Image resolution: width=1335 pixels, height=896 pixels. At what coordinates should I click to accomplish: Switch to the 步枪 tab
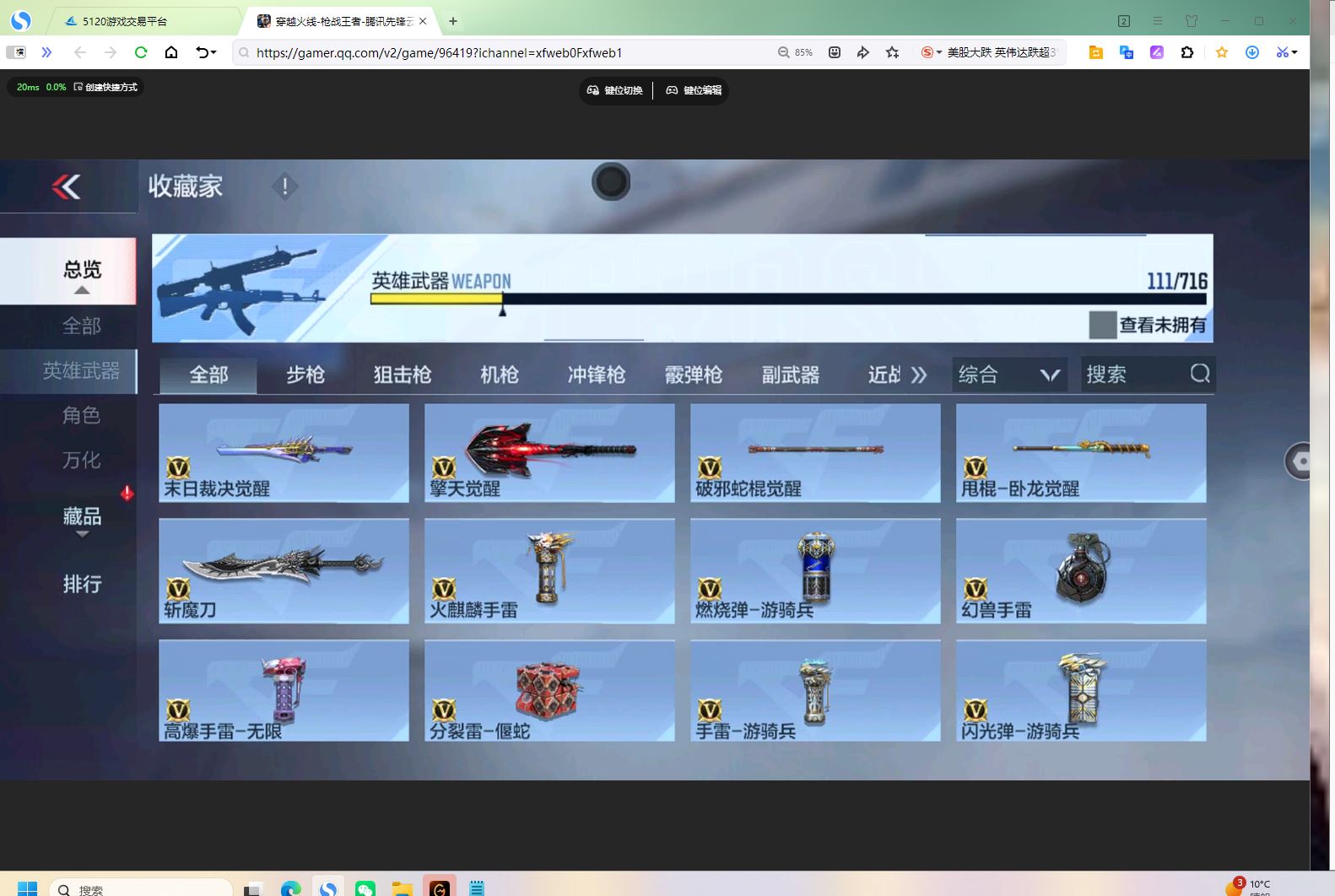coord(305,375)
